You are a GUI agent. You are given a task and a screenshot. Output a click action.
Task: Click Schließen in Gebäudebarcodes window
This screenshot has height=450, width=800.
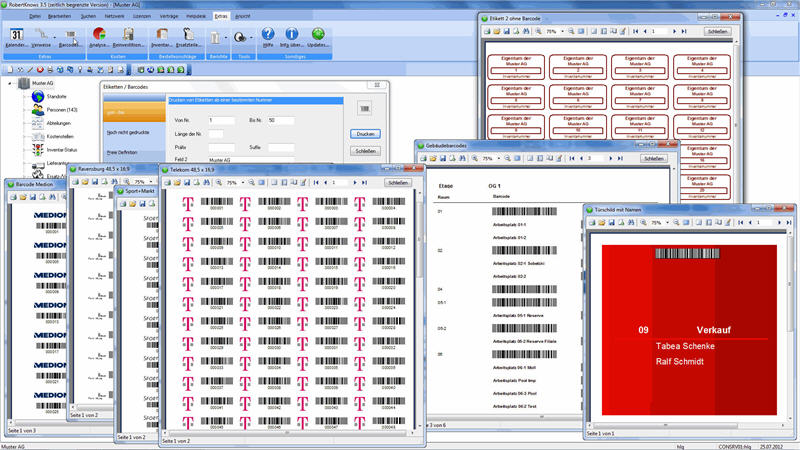tap(654, 158)
